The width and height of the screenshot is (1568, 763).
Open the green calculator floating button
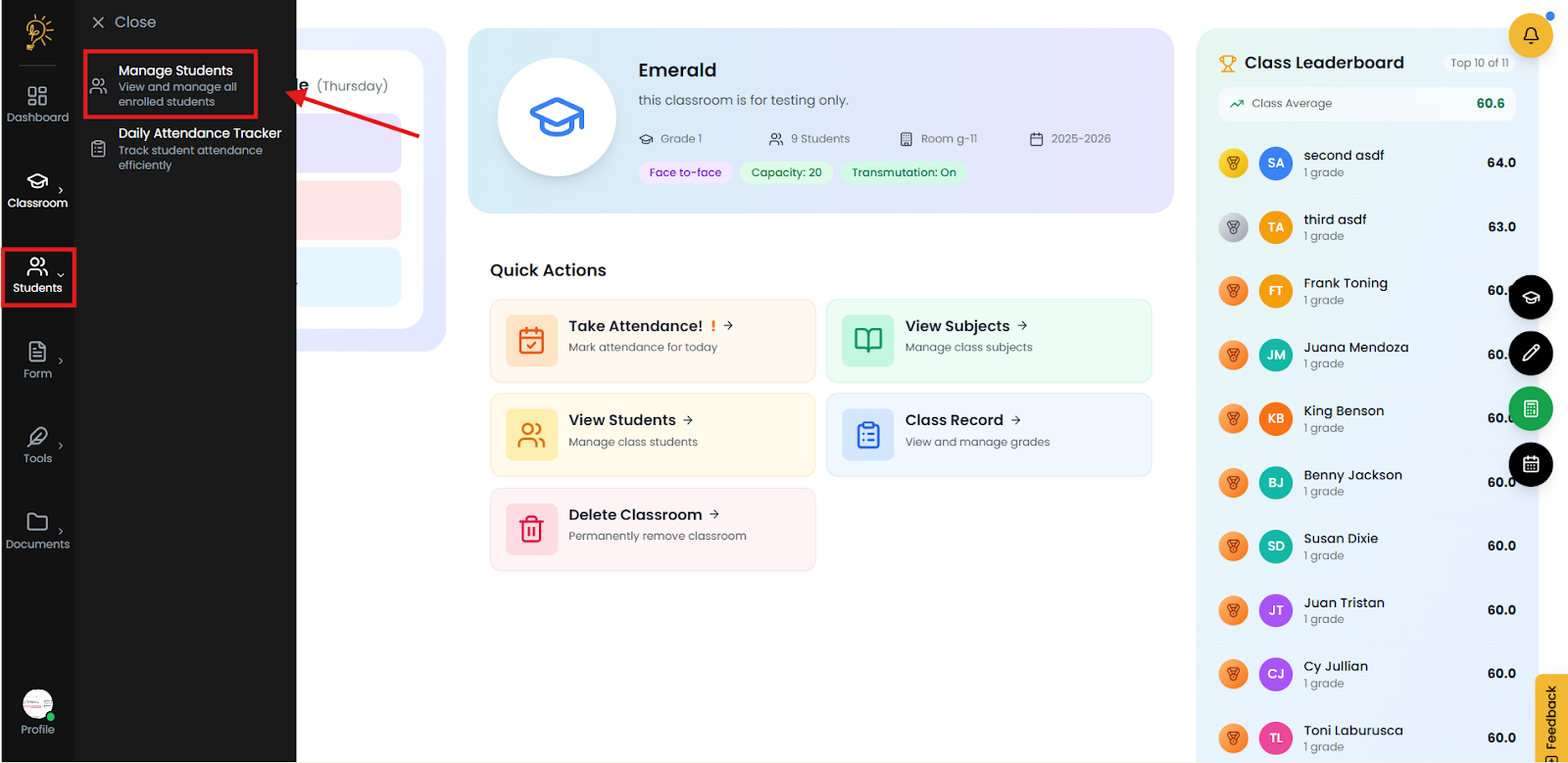point(1530,408)
